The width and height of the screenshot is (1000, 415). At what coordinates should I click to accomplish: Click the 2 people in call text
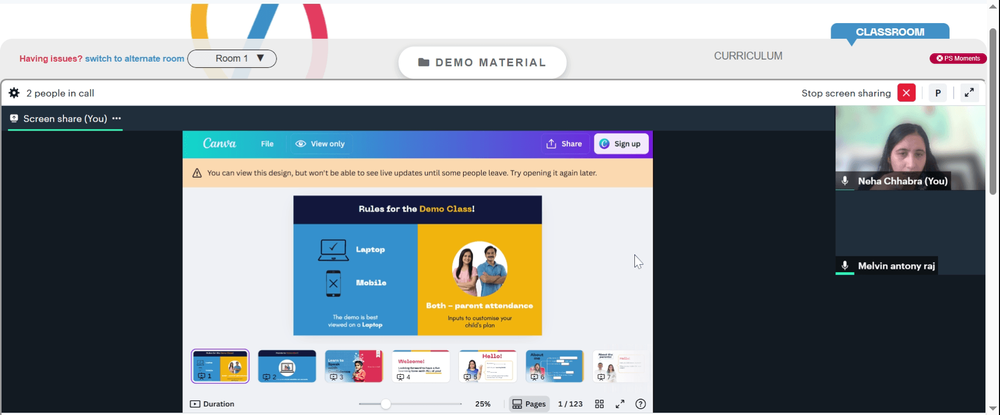click(x=61, y=93)
